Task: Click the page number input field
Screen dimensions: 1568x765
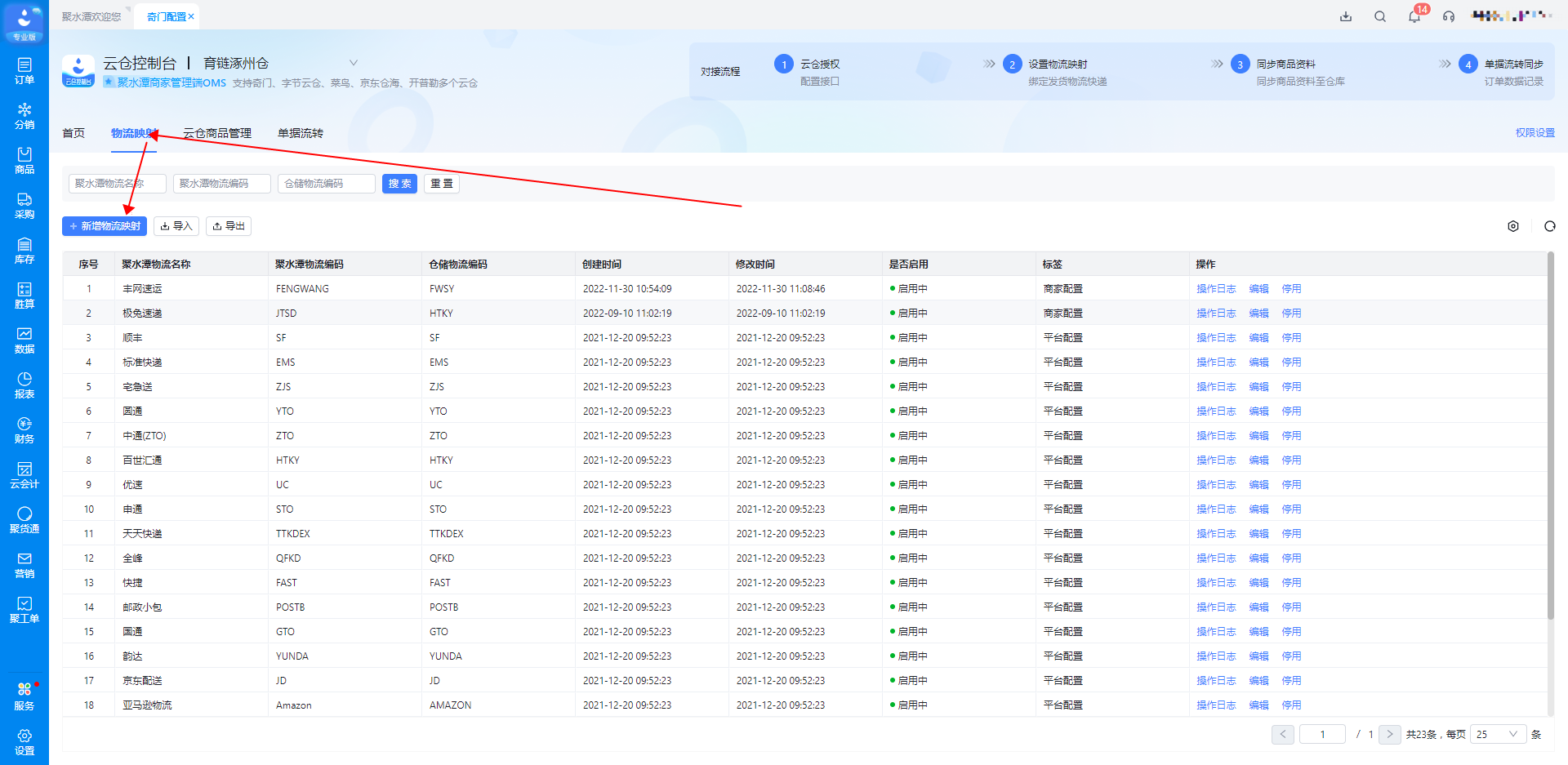Action: pyautogui.click(x=1322, y=734)
